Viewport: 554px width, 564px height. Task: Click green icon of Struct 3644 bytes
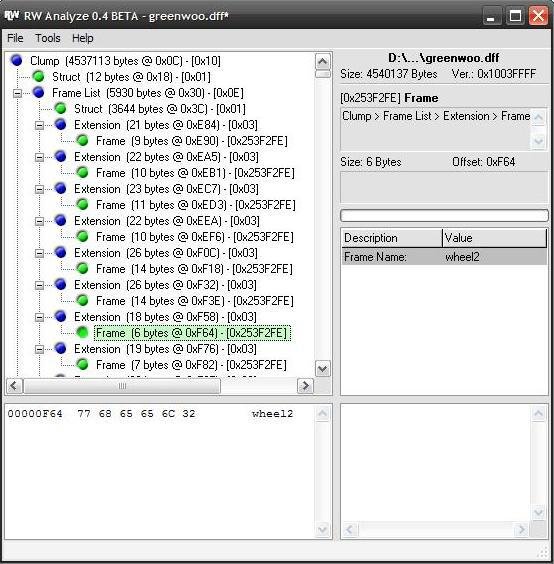click(x=60, y=108)
